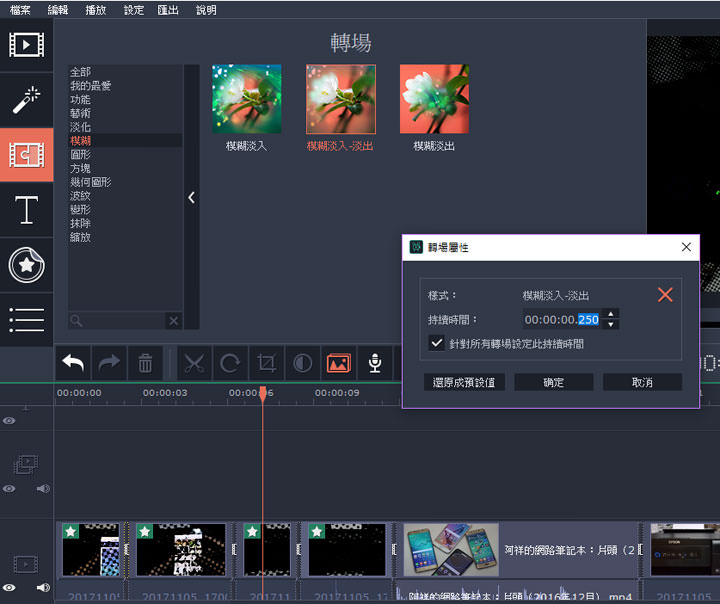Viewport: 720px width, 604px height.
Task: Click the scissors split icon
Action: coord(194,363)
